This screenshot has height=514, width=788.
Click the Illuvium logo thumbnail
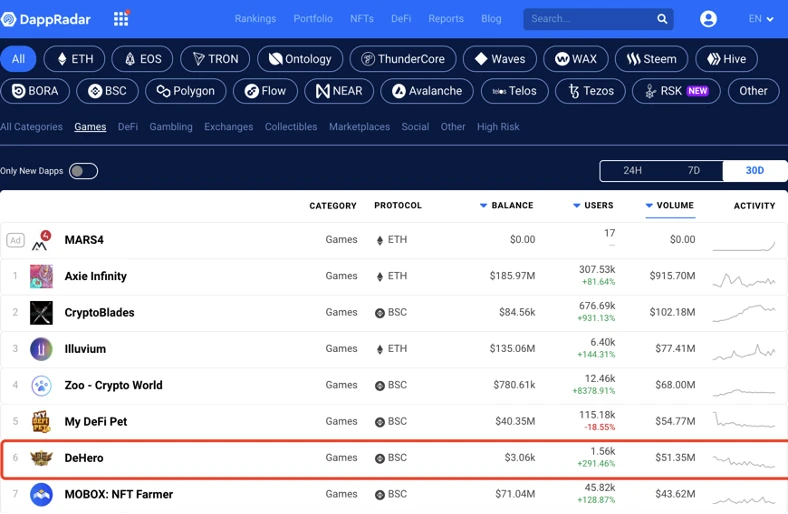[x=41, y=349]
